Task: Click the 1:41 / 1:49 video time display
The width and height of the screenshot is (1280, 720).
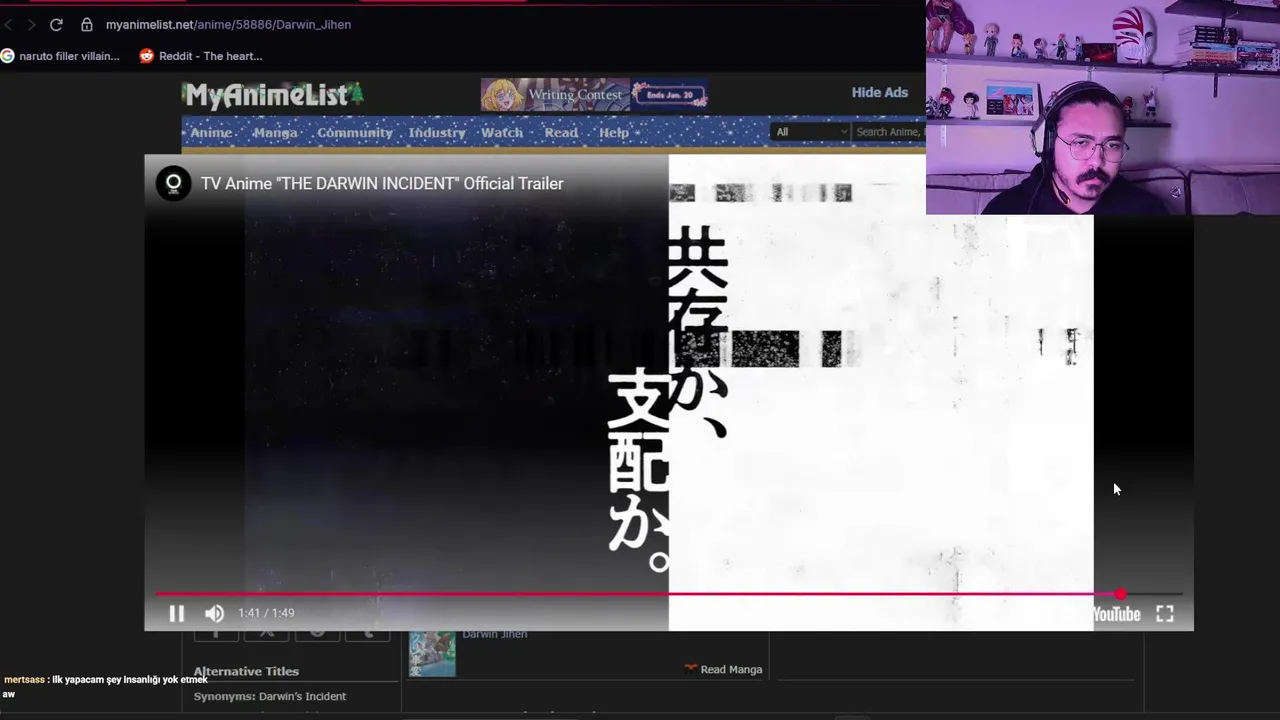Action: pos(266,613)
